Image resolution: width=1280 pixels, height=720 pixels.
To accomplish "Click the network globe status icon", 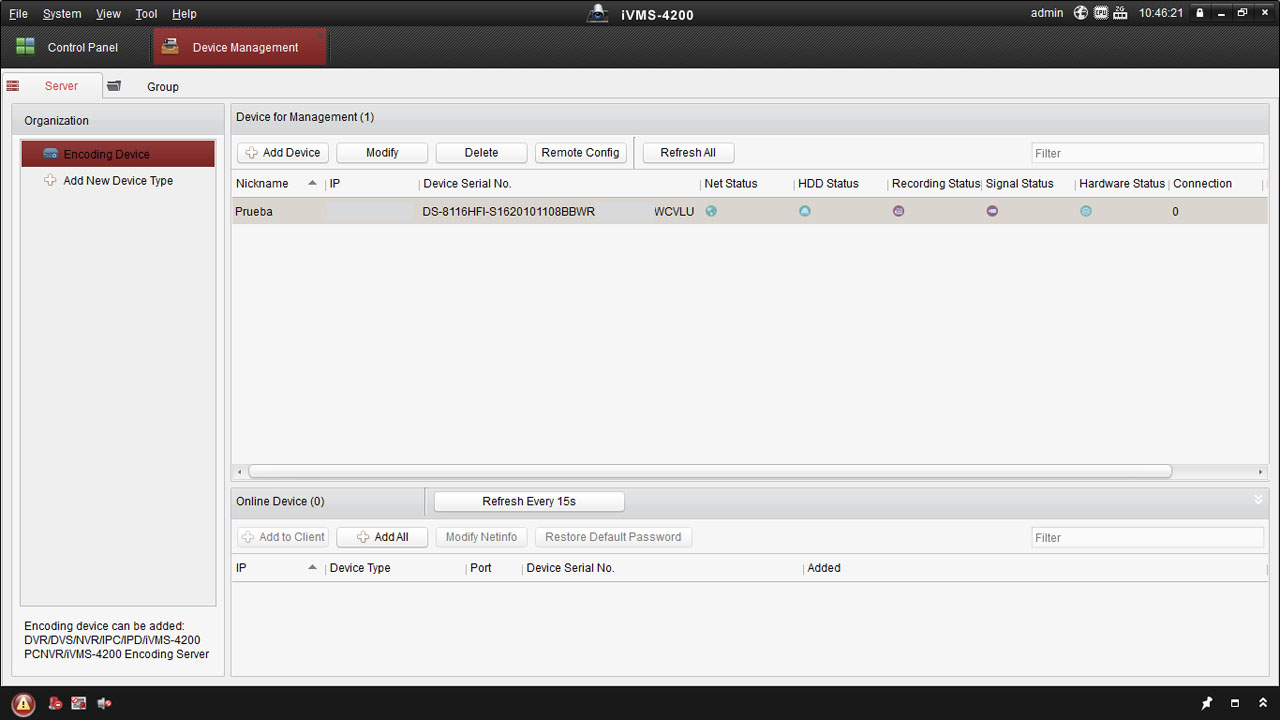I will [1081, 13].
